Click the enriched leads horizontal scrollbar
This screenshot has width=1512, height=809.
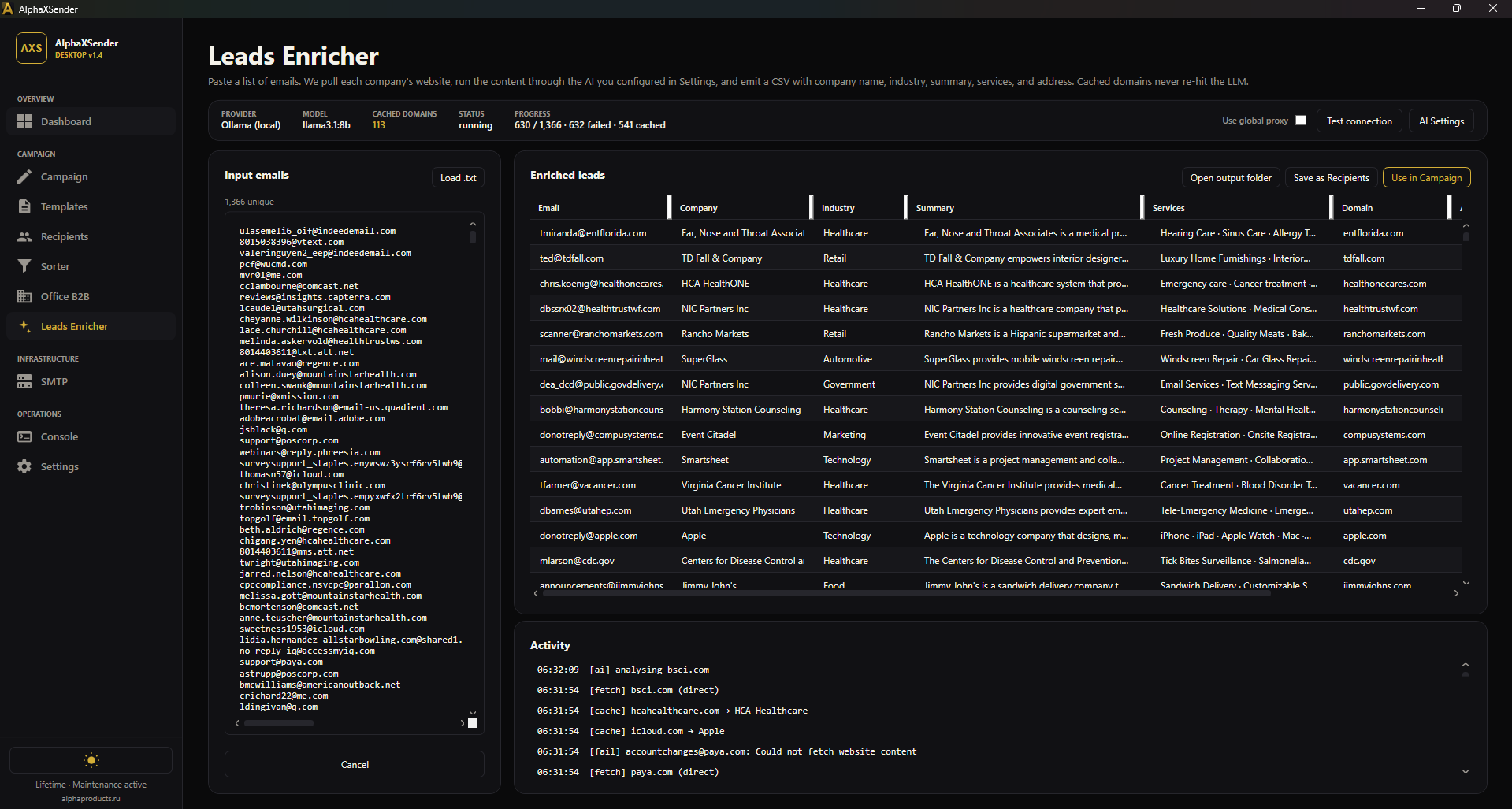click(x=906, y=593)
